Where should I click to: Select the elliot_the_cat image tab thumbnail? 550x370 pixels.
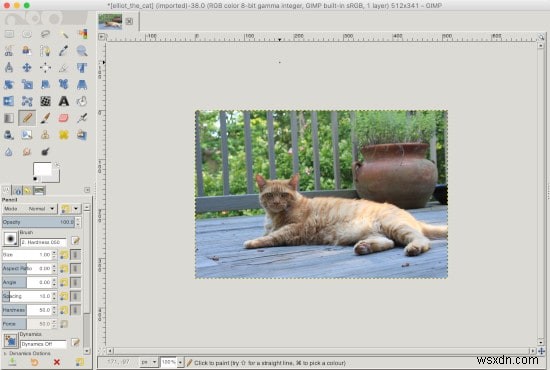[x=110, y=21]
